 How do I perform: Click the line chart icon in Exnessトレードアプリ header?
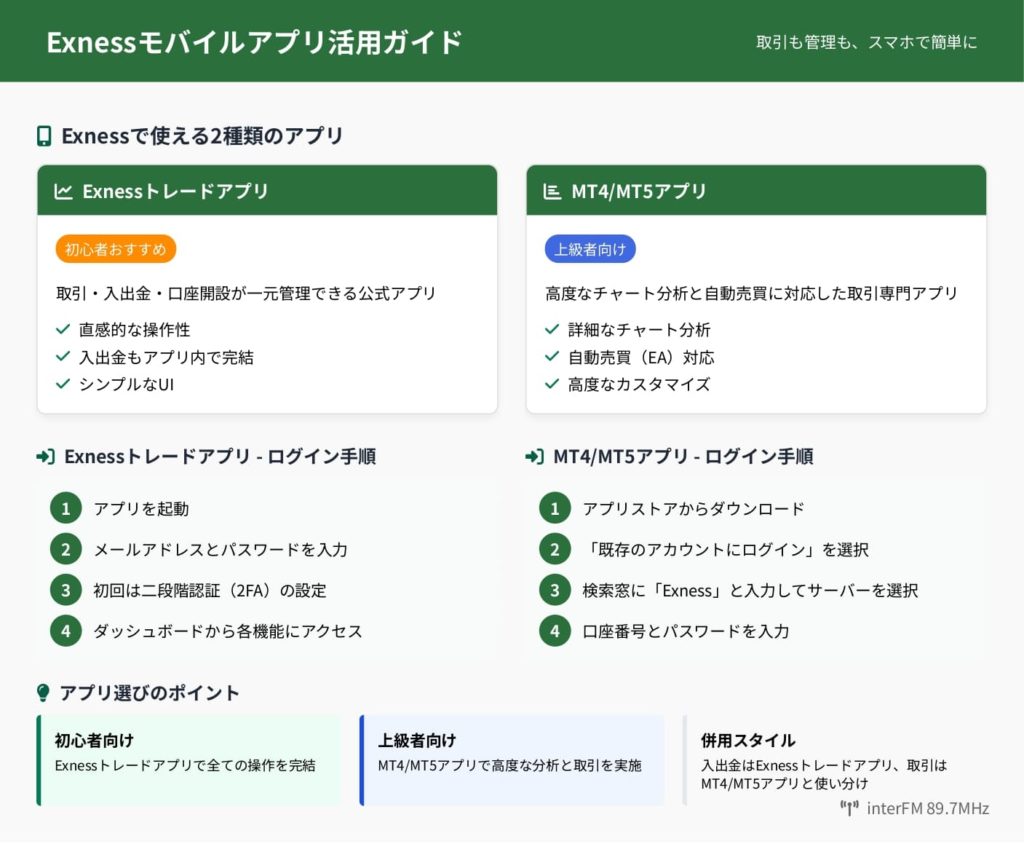tap(63, 191)
